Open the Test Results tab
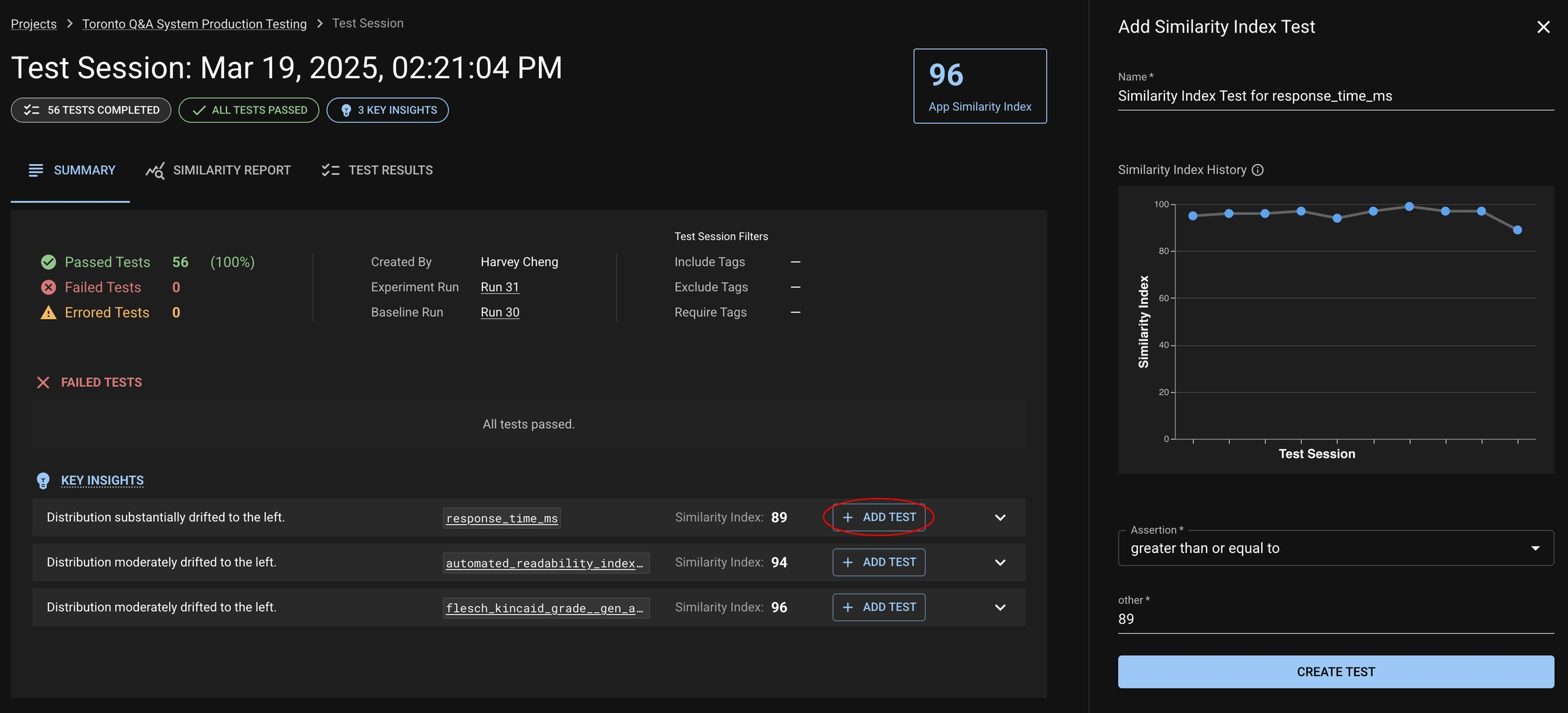 click(x=377, y=170)
